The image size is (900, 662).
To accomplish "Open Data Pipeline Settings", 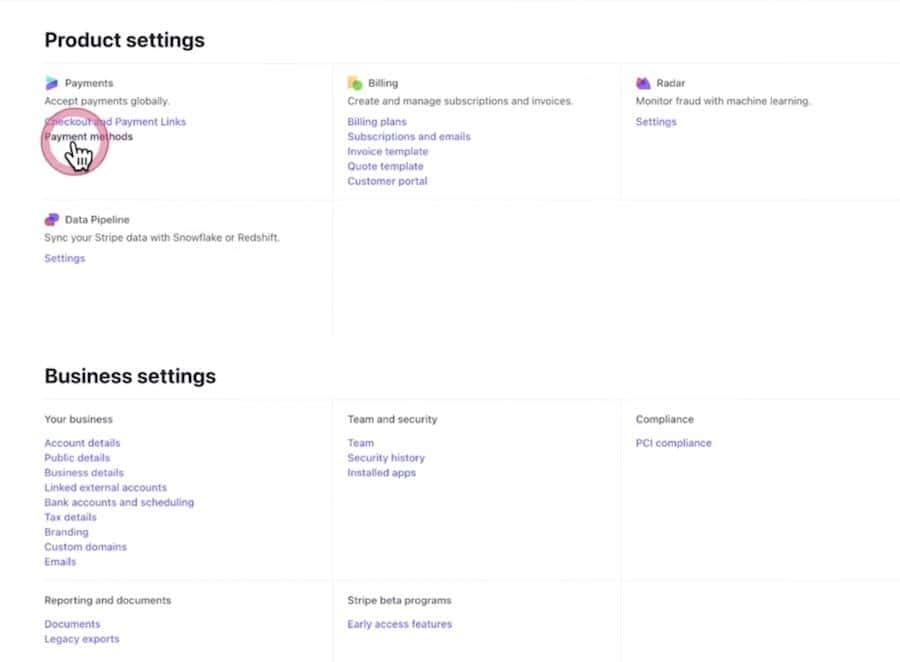I will click(64, 258).
